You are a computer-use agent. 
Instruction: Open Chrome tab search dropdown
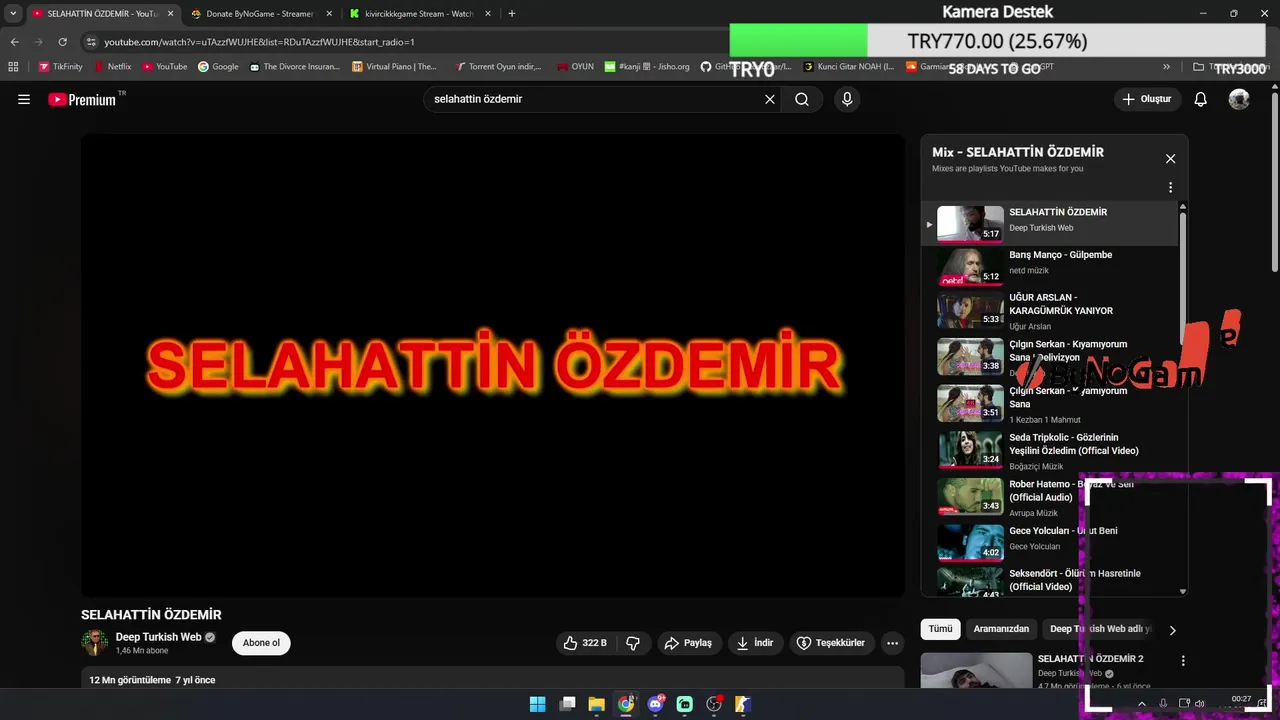[13, 14]
